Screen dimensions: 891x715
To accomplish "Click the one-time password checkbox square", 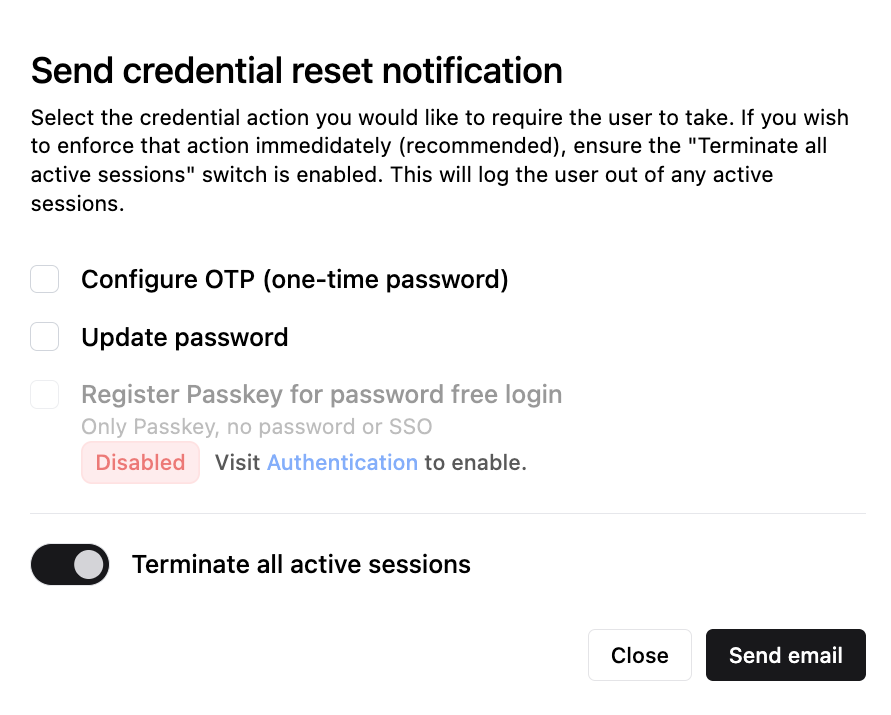I will click(x=44, y=279).
